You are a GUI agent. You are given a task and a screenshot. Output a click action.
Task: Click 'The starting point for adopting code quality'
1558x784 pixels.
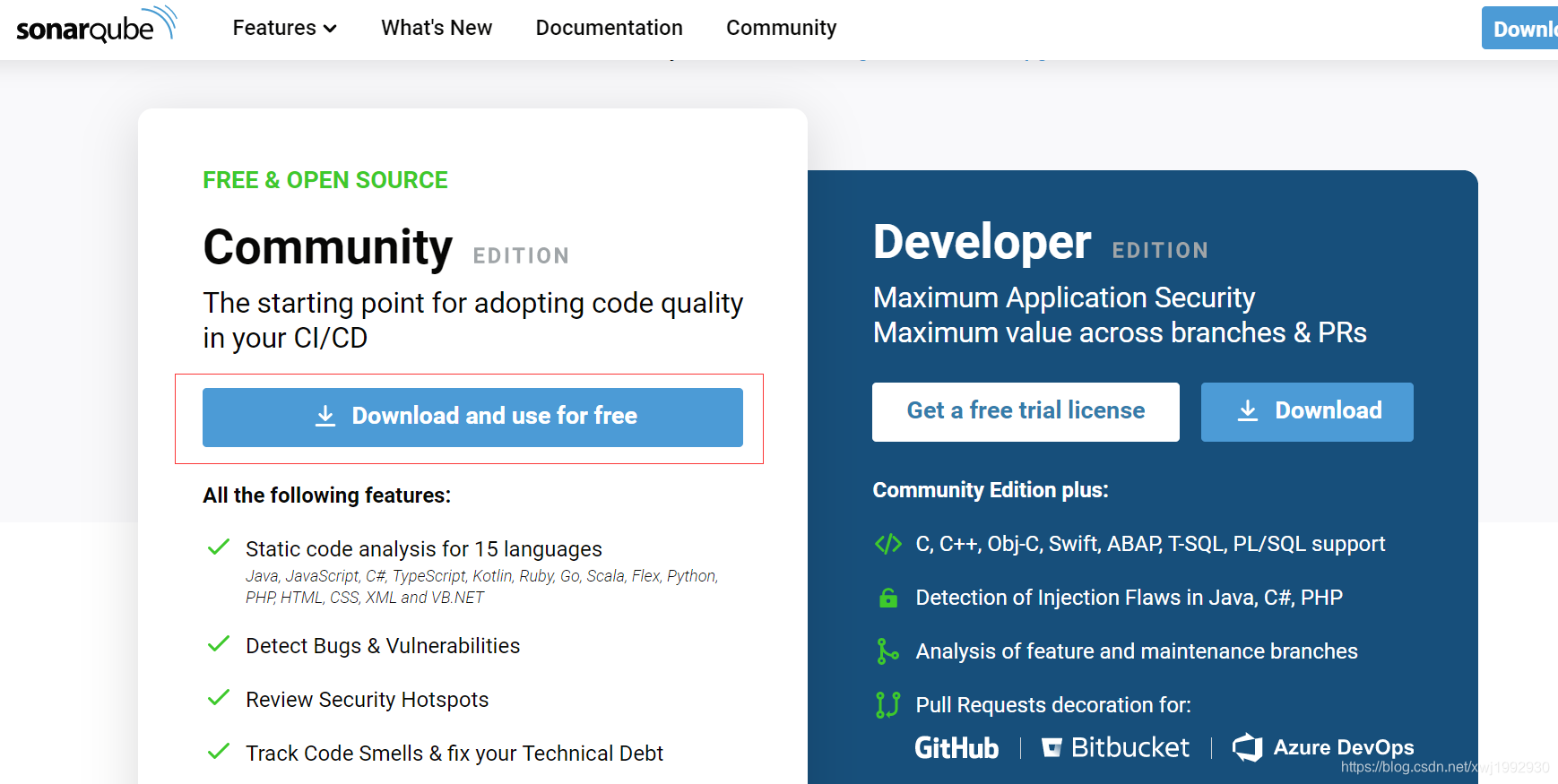click(x=473, y=321)
